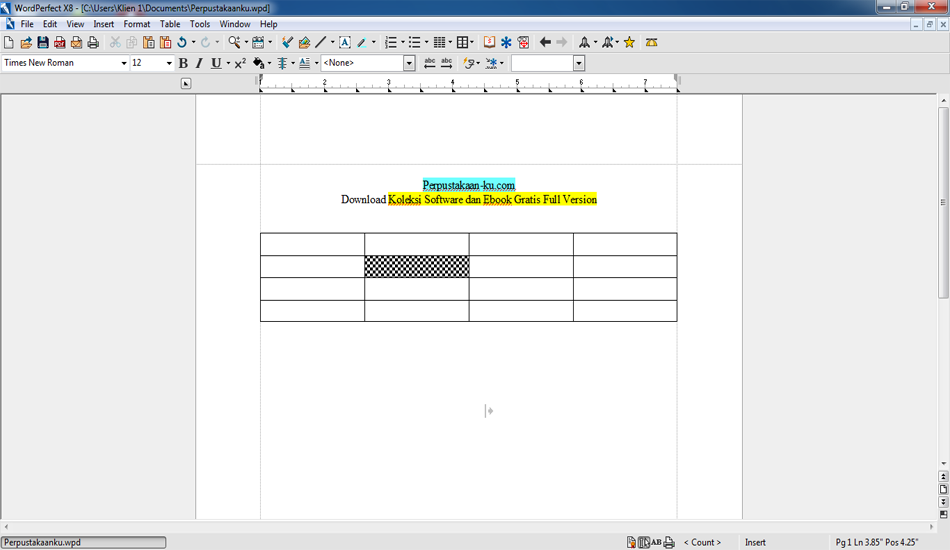Image resolution: width=950 pixels, height=550 pixels.
Task: Click the Perpustakaanku.wpd document tab
Action: [x=84, y=542]
